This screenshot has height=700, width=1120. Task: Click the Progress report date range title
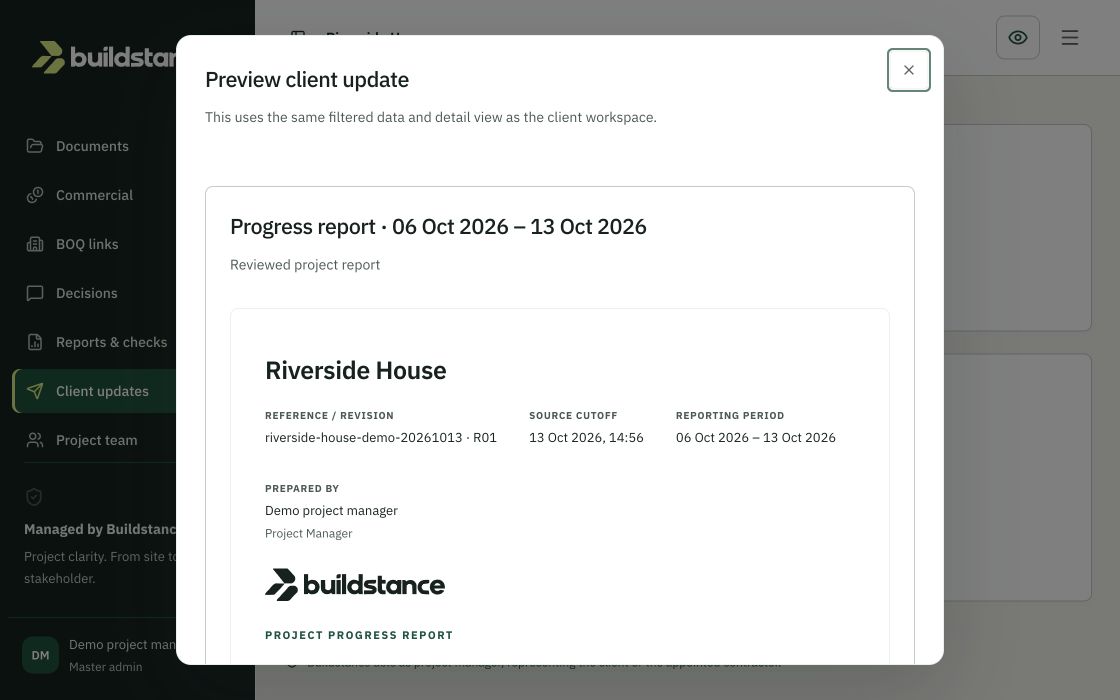point(438,226)
